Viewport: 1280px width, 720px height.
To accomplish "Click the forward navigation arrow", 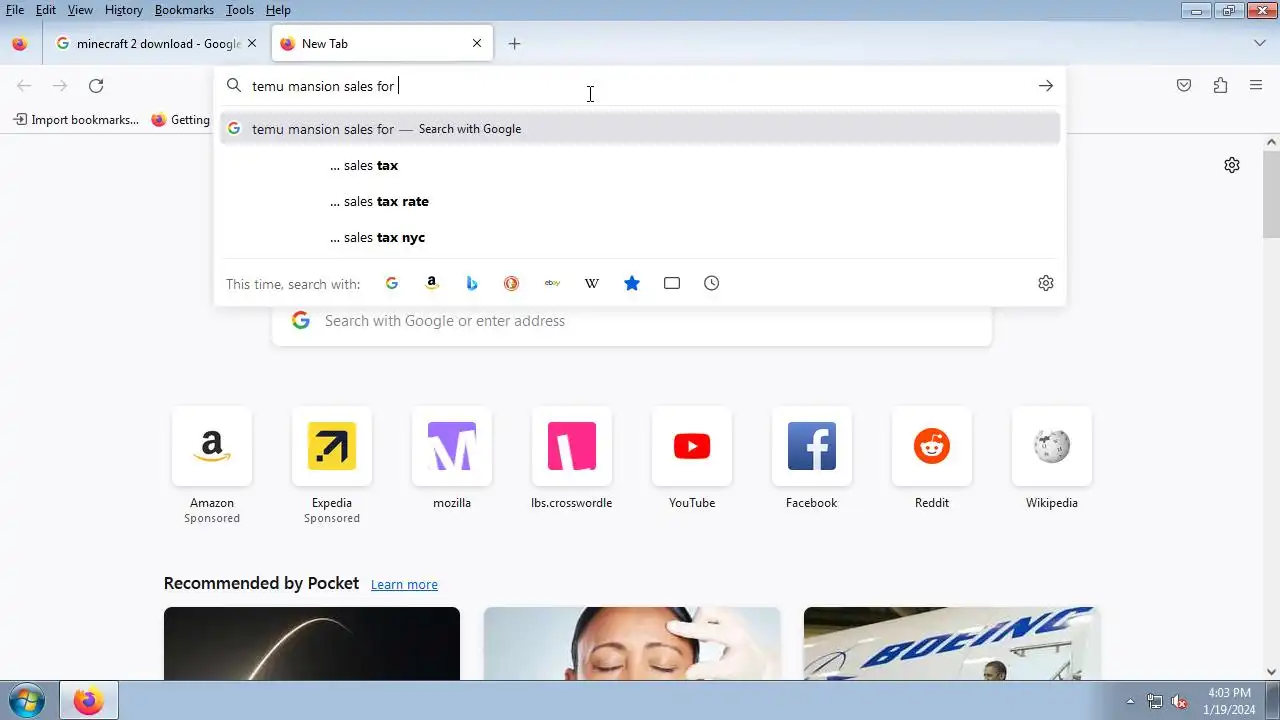I will tap(60, 86).
